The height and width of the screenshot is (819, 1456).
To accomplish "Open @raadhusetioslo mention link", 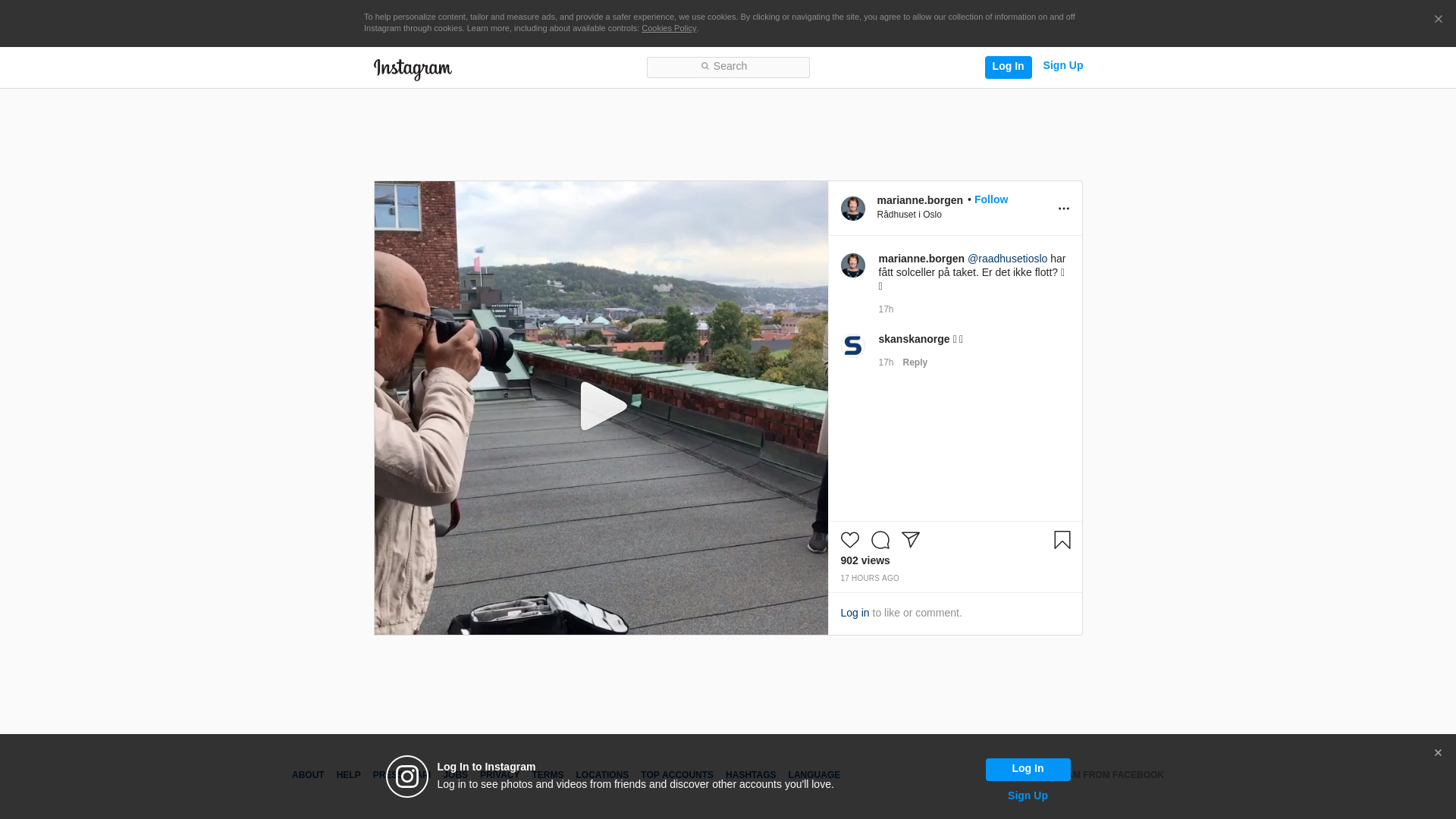I will pyautogui.click(x=1007, y=259).
